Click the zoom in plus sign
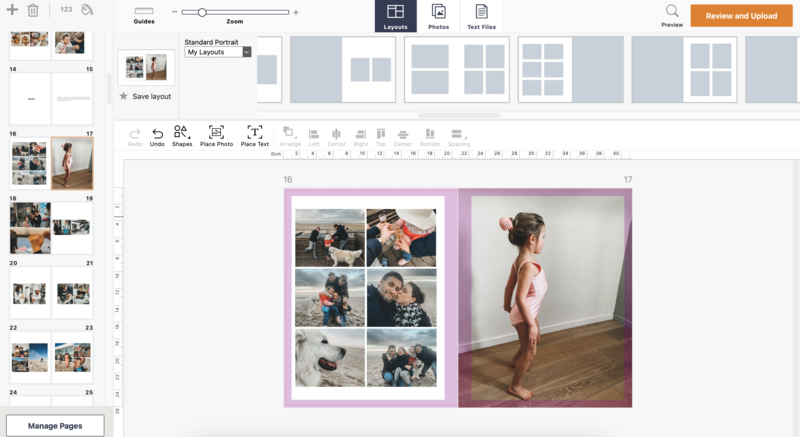The image size is (800, 437). click(296, 13)
